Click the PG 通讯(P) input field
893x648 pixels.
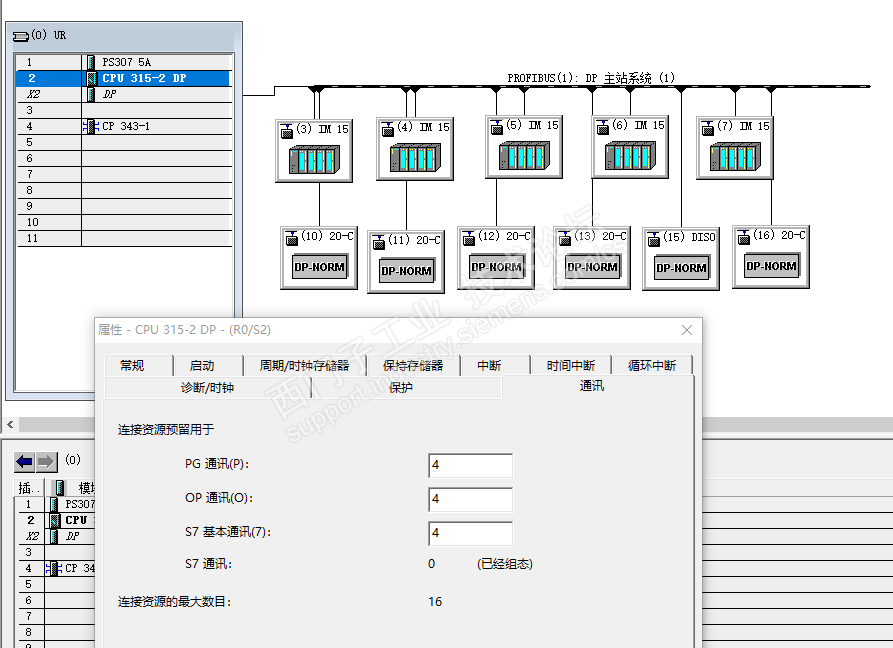[470, 465]
